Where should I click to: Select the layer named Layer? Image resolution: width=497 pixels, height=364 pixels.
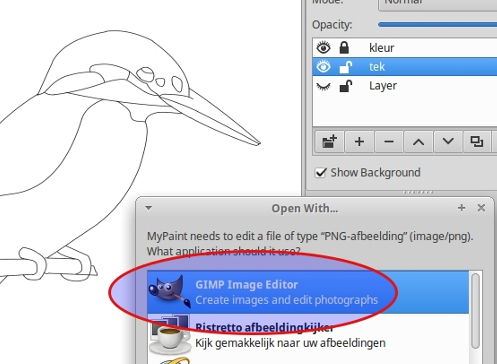(x=383, y=86)
